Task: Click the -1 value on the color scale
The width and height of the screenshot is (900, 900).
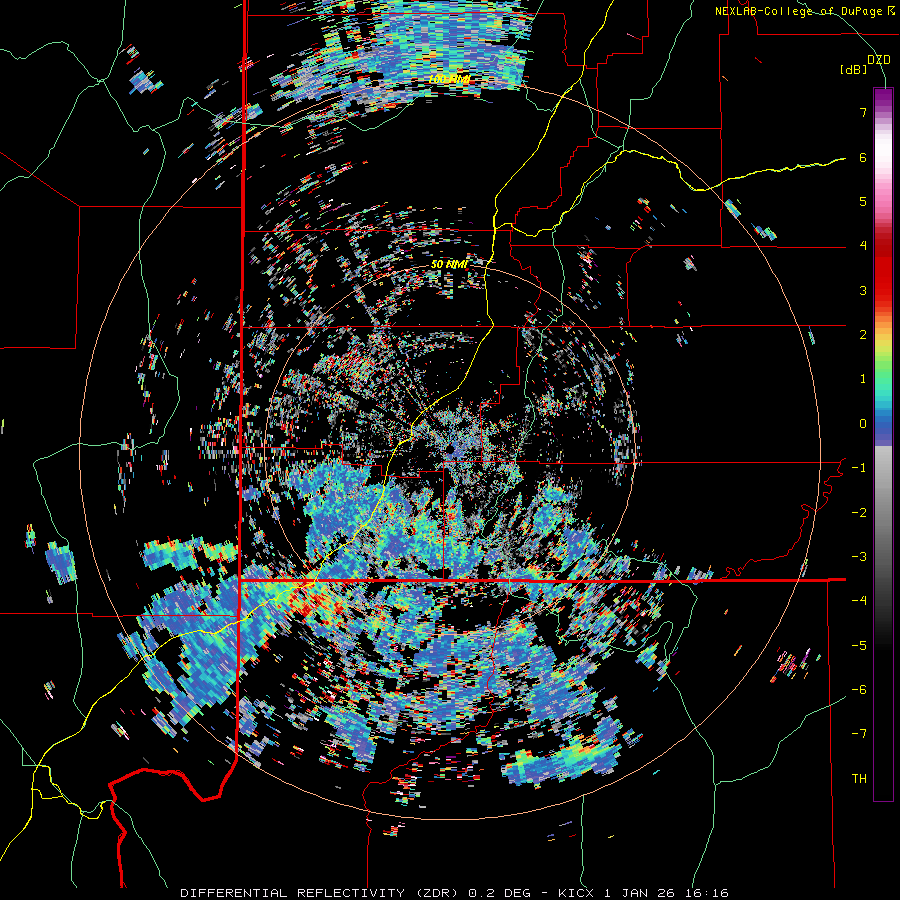Action: [x=859, y=467]
